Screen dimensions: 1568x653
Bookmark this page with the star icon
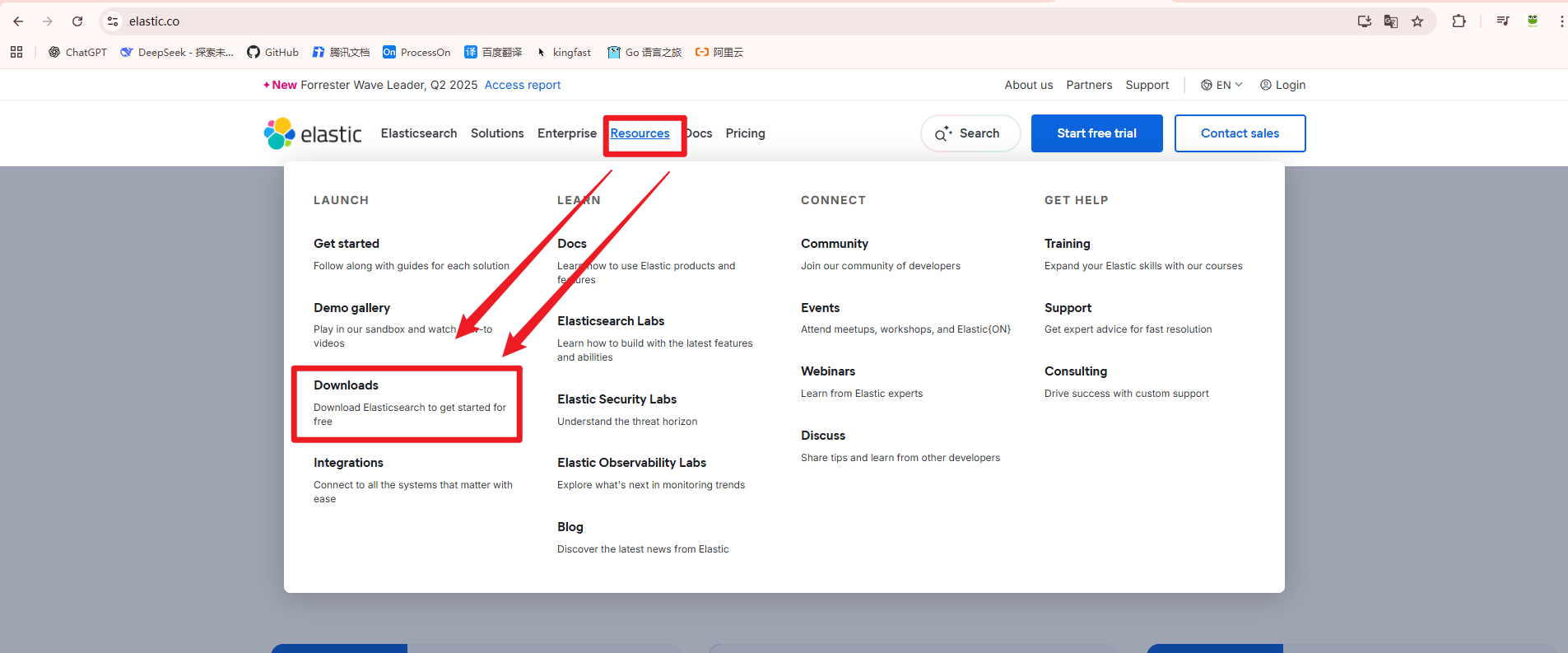coord(1417,21)
